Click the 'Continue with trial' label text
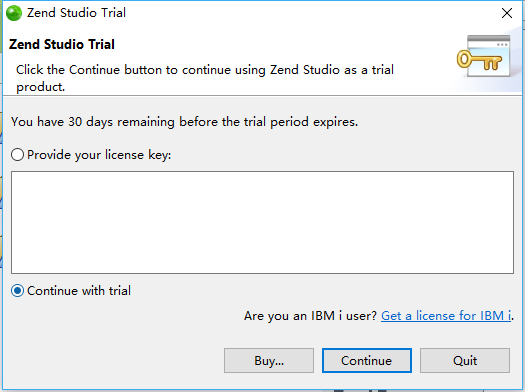The width and height of the screenshot is (525, 392). (79, 291)
